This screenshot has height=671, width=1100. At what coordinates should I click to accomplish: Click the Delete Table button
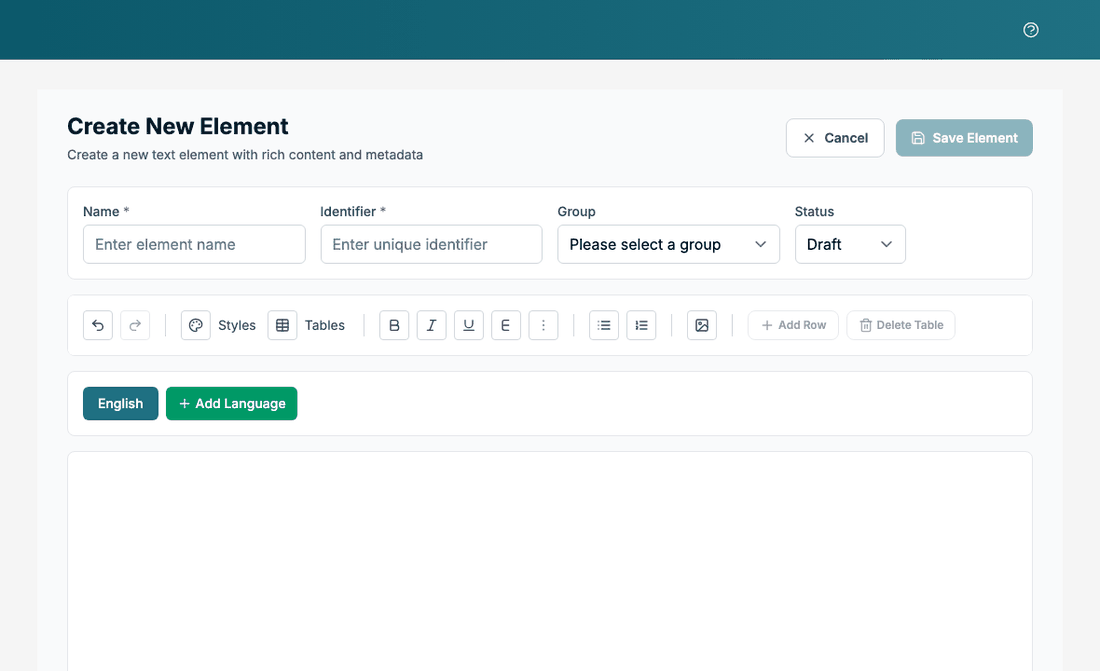(x=901, y=325)
